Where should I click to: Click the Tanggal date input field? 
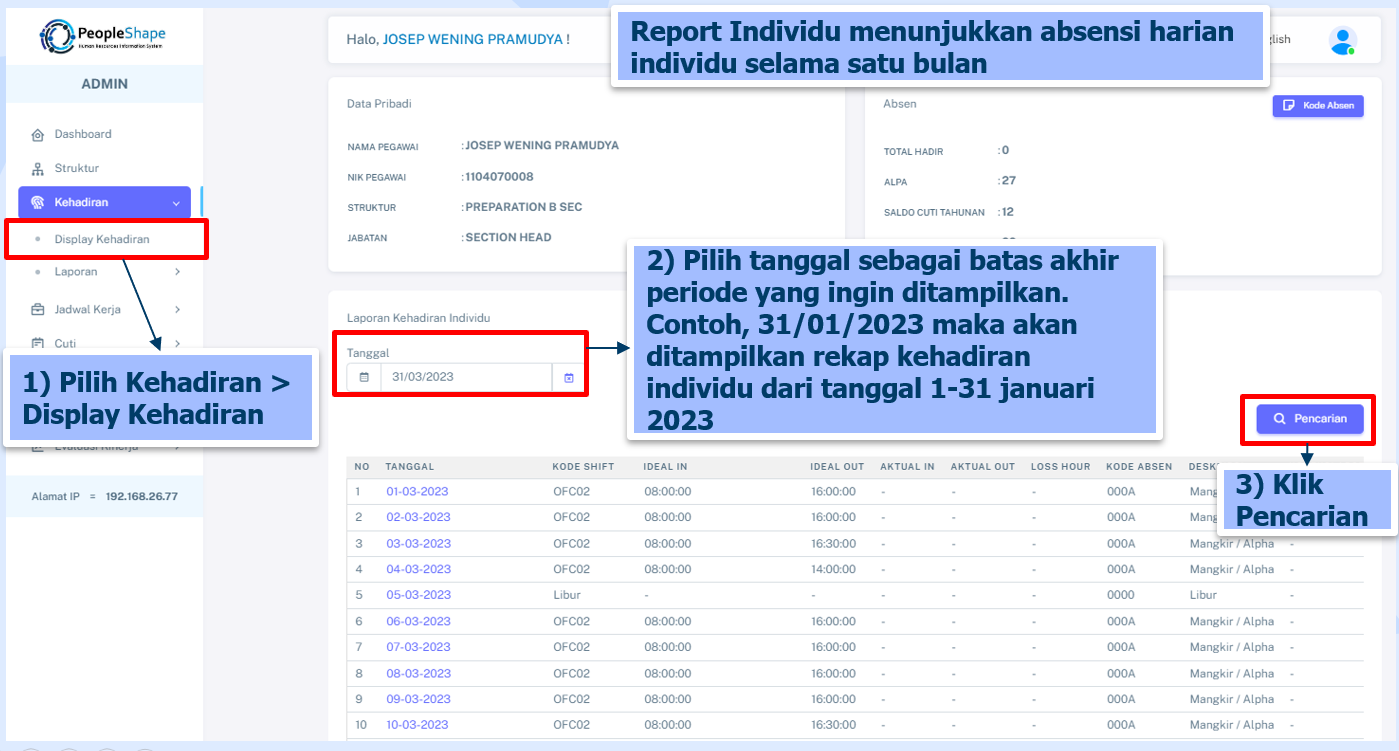(x=465, y=377)
